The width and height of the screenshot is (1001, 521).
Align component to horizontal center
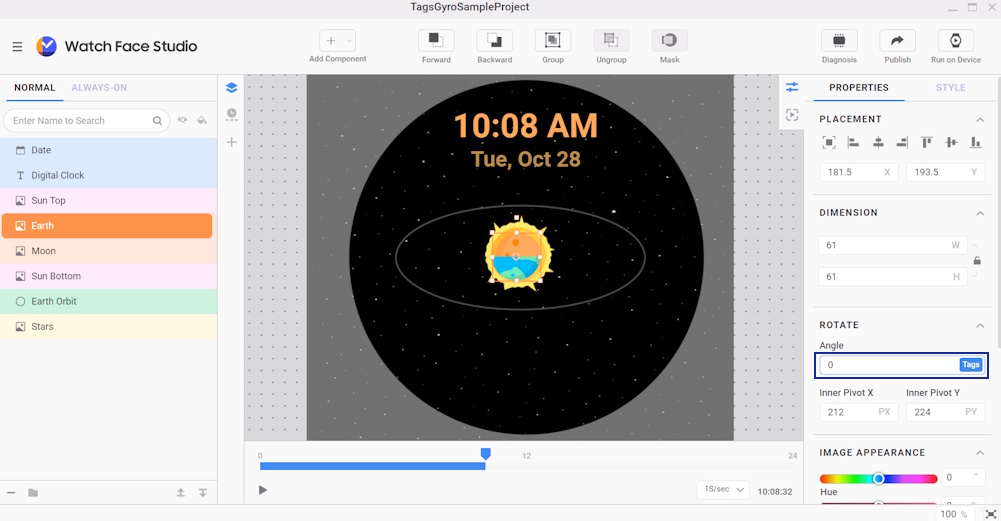tap(878, 143)
